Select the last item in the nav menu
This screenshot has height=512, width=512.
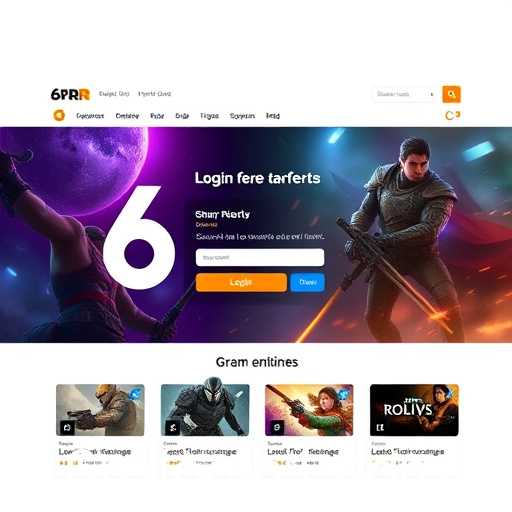coord(273,116)
